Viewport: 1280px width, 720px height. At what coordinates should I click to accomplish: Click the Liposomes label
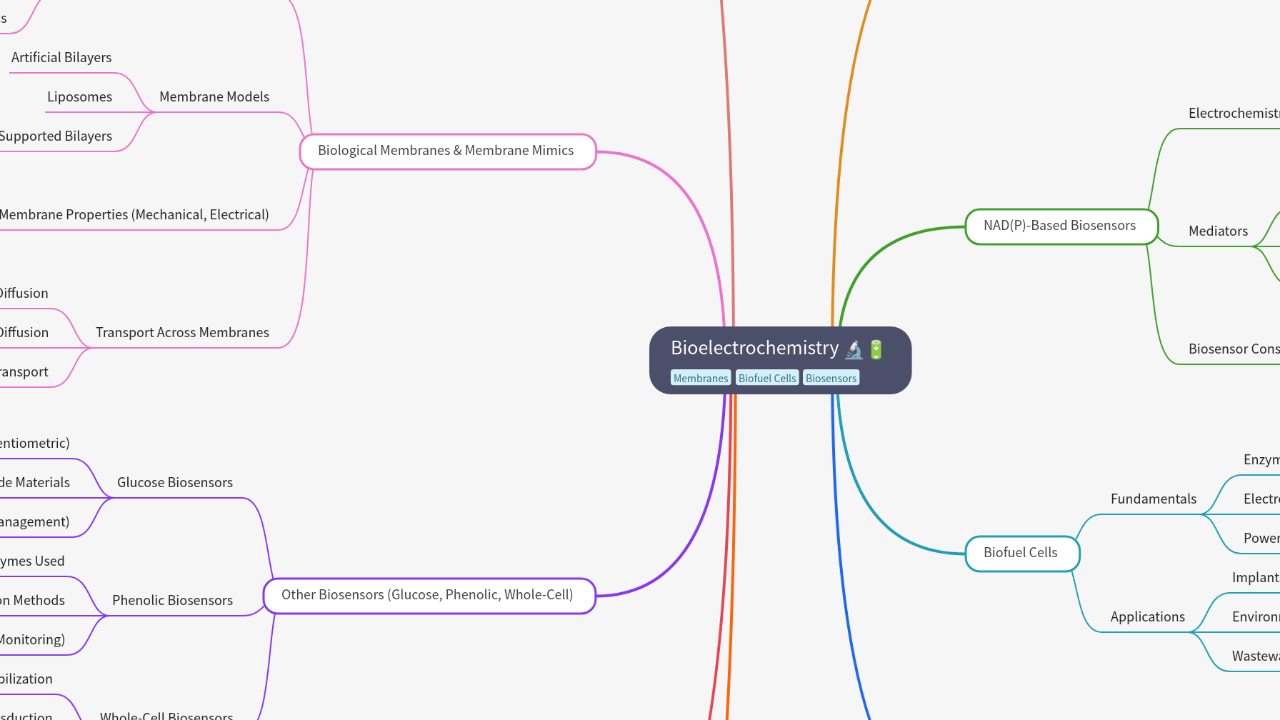pyautogui.click(x=79, y=97)
